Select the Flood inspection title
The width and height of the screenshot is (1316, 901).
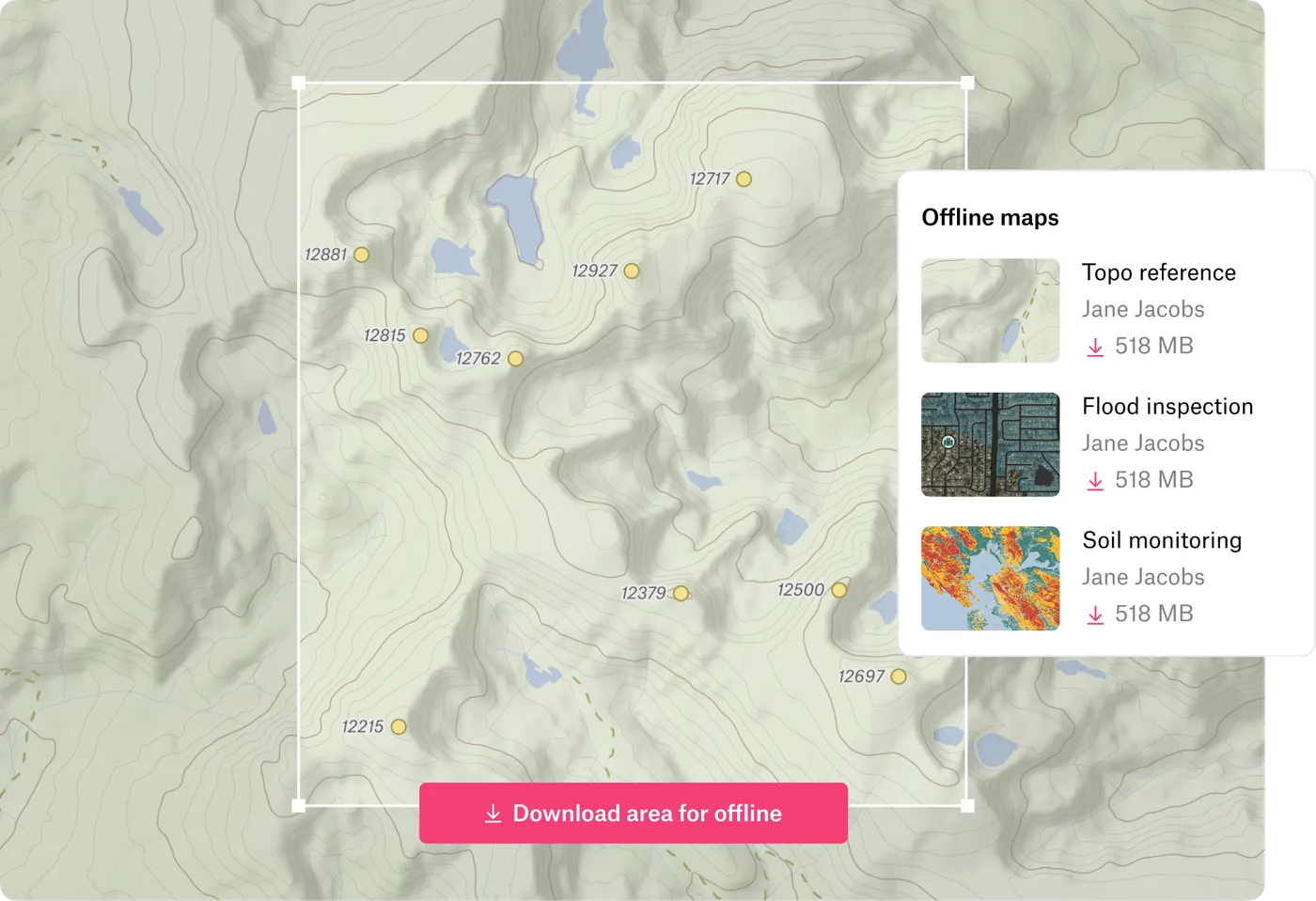[x=1167, y=406]
